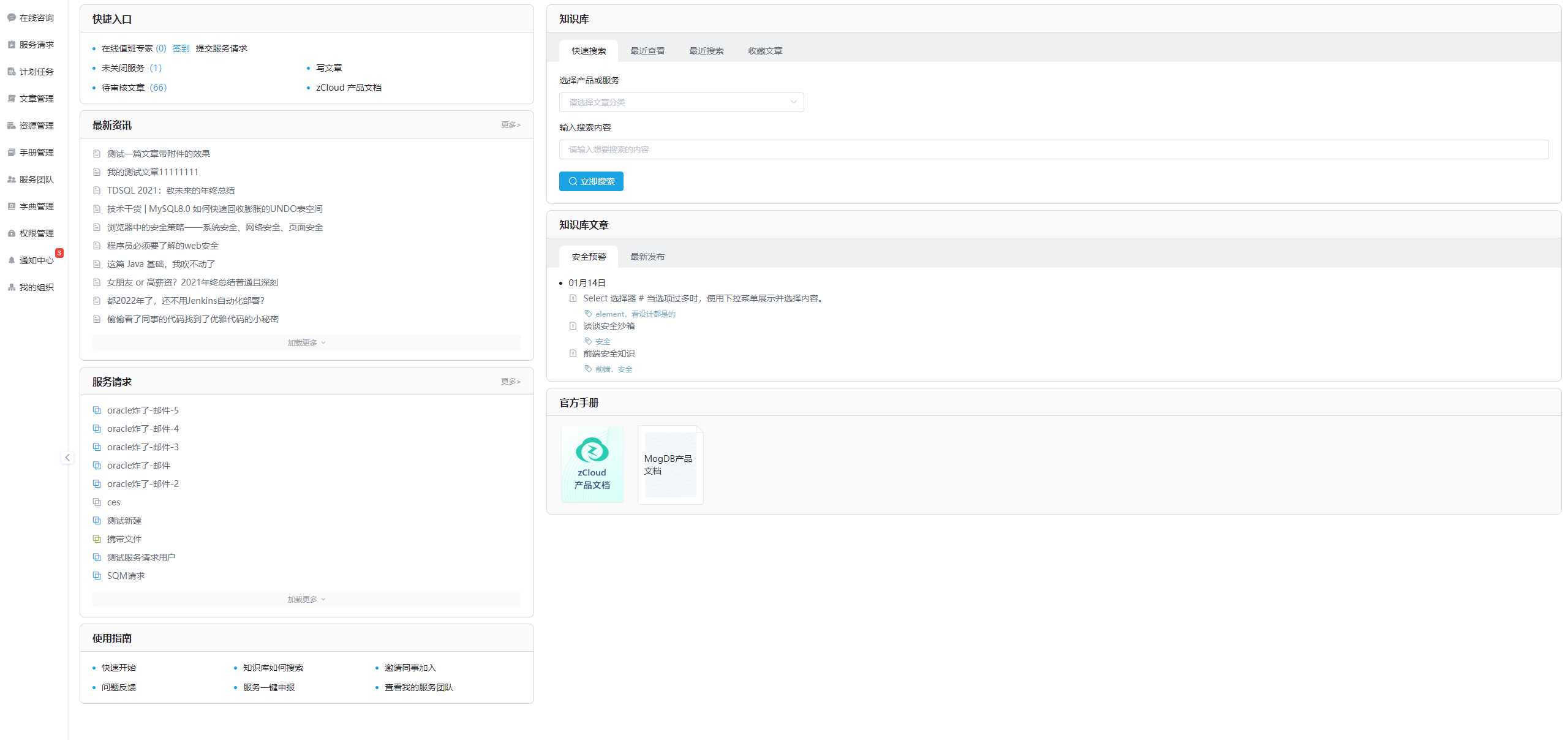1568x740 pixels.
Task: Click the 权限管理 lock icon
Action: click(x=11, y=233)
